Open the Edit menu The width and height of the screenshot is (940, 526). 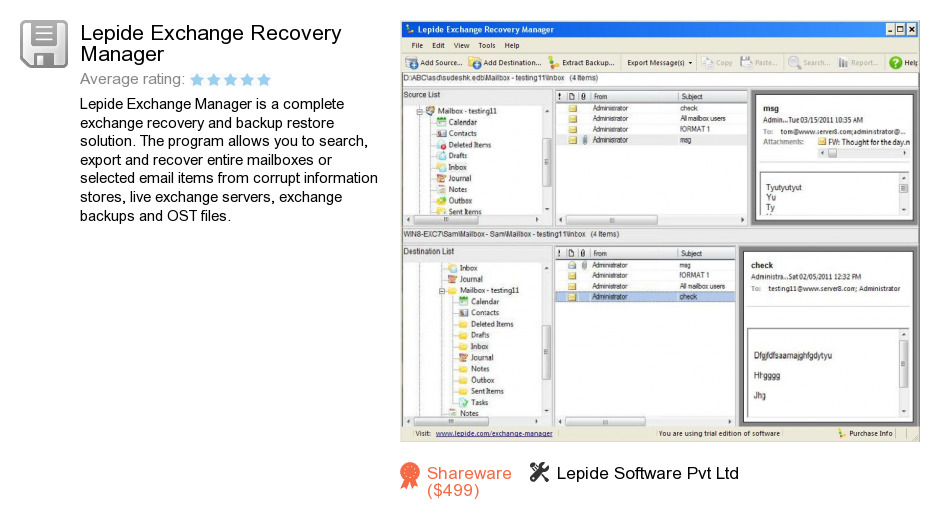(438, 46)
